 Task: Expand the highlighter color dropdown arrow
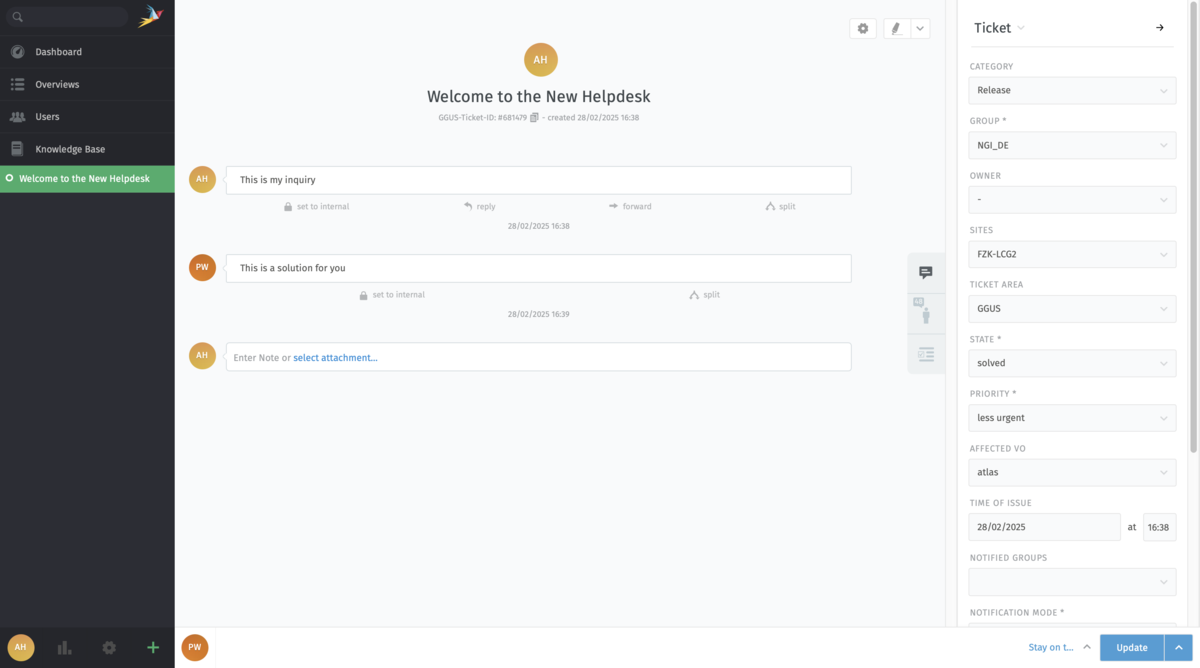coord(920,29)
